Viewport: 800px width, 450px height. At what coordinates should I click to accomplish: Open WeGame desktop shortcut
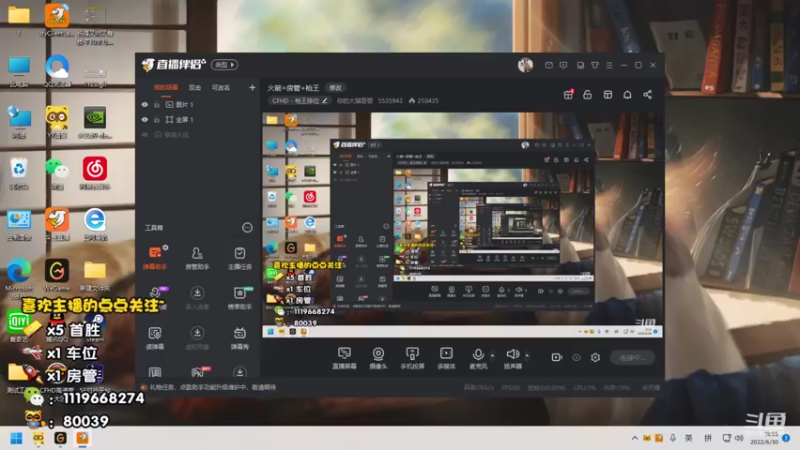57,275
